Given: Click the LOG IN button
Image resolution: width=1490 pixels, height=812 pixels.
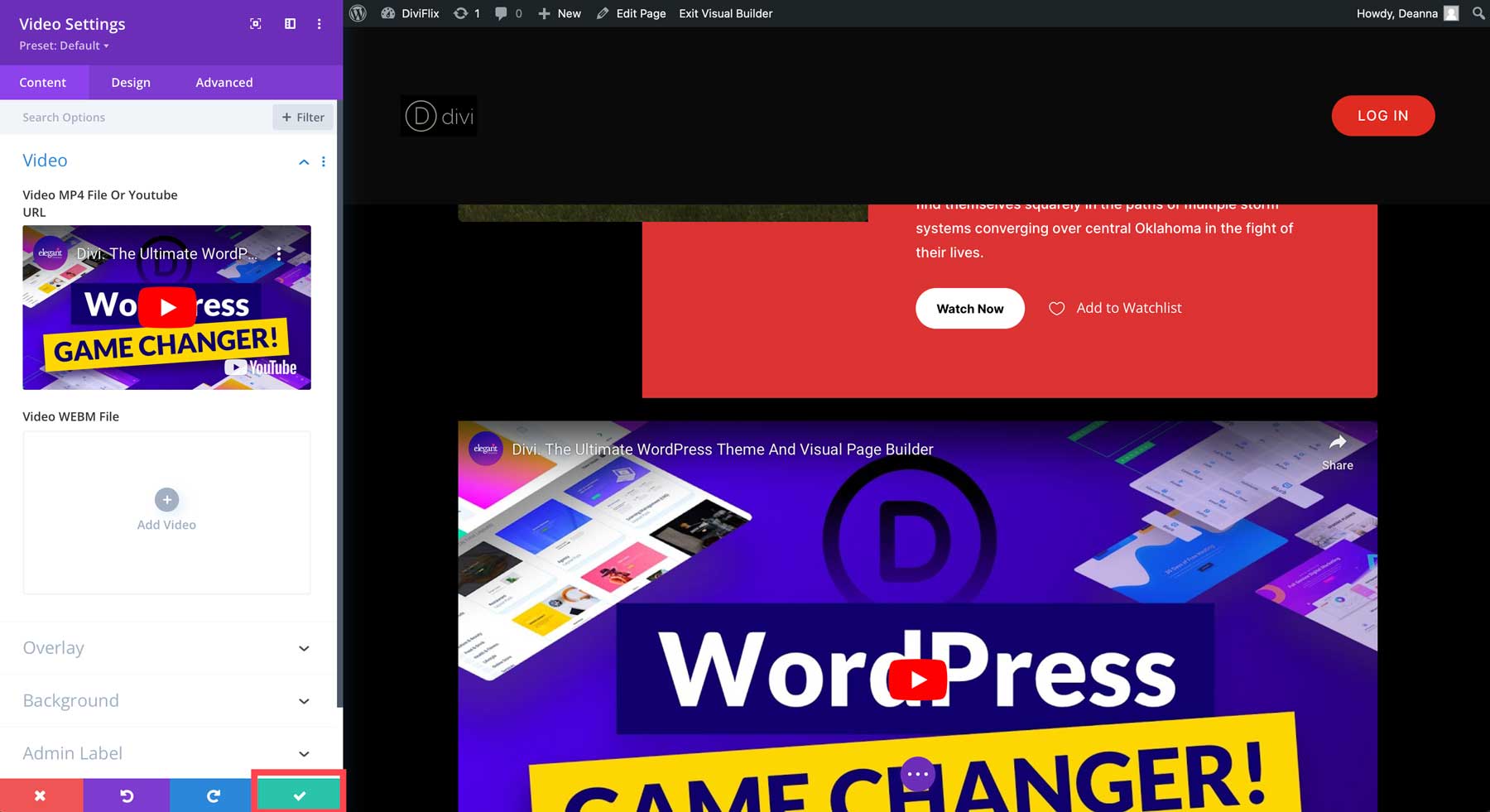Looking at the screenshot, I should coord(1382,116).
